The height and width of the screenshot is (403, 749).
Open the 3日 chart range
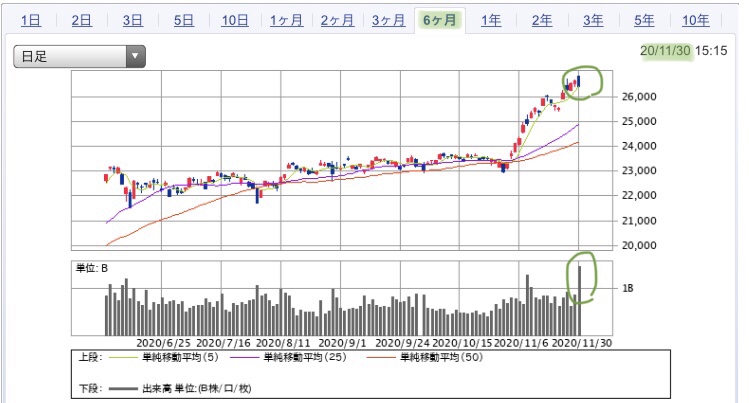click(x=133, y=21)
